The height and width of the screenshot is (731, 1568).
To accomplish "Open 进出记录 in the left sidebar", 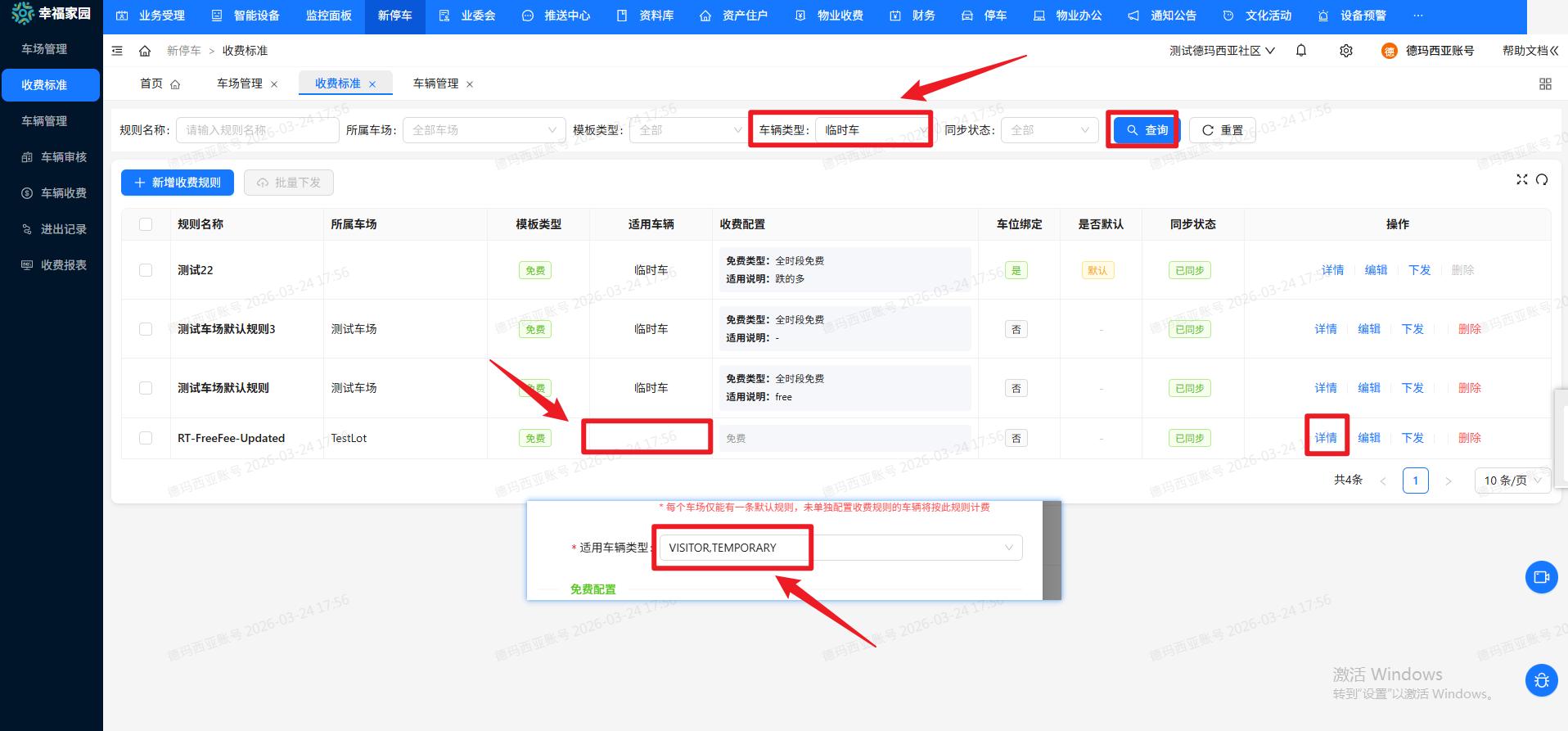I will pyautogui.click(x=63, y=229).
